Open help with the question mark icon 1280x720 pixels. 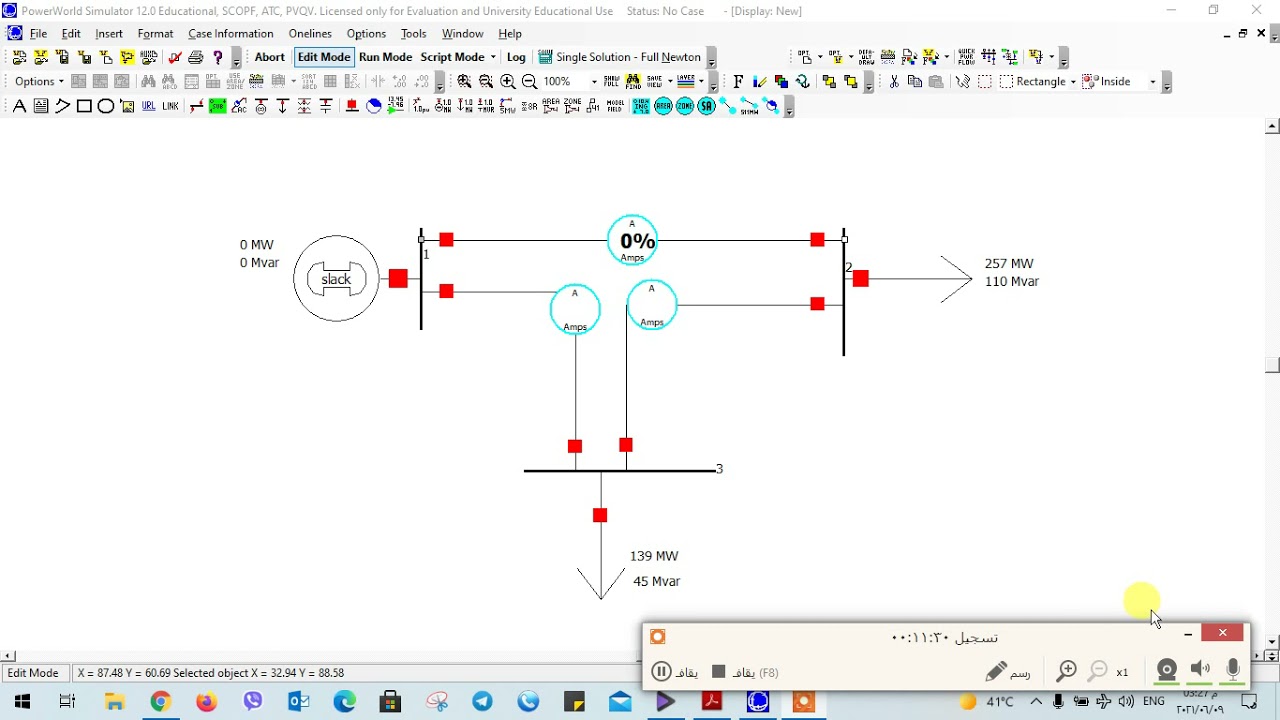[x=217, y=57]
